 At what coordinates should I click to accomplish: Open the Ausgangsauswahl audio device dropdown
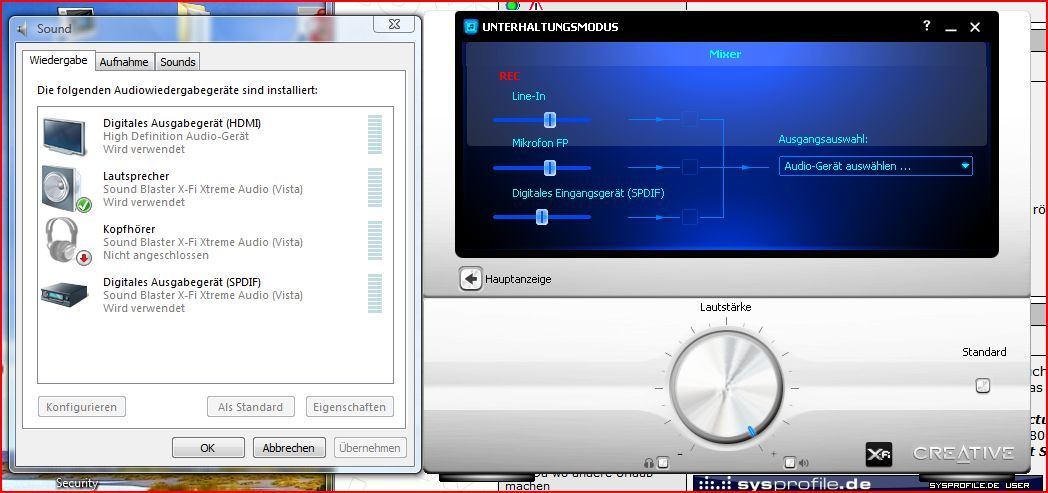876,166
